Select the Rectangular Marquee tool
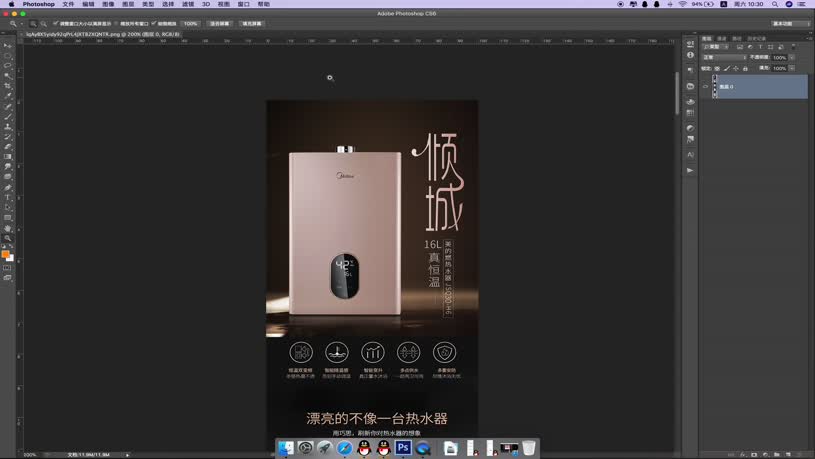Image resolution: width=815 pixels, height=459 pixels. [x=7, y=56]
